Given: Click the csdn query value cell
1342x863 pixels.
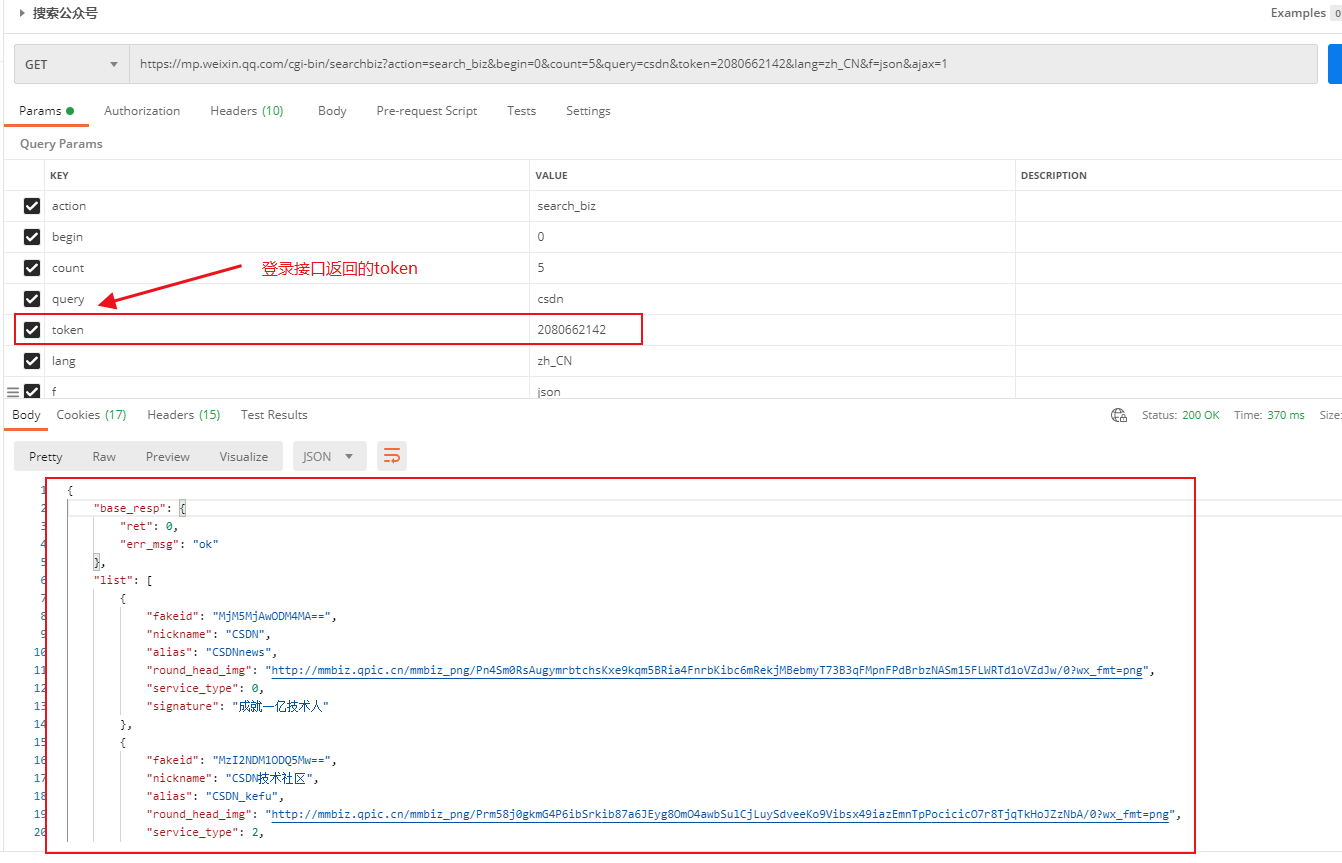Looking at the screenshot, I should coord(772,299).
